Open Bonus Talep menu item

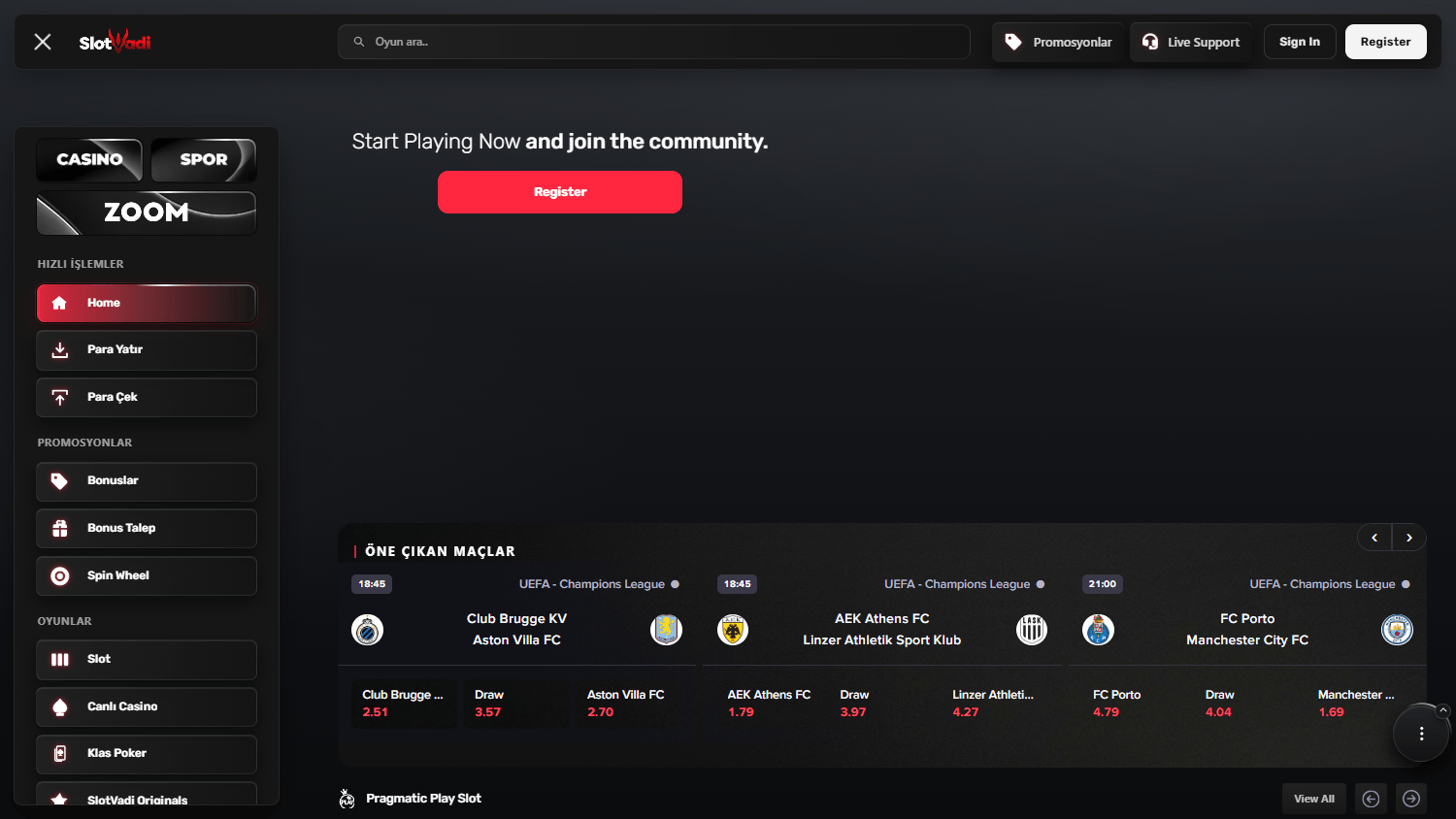tap(147, 529)
